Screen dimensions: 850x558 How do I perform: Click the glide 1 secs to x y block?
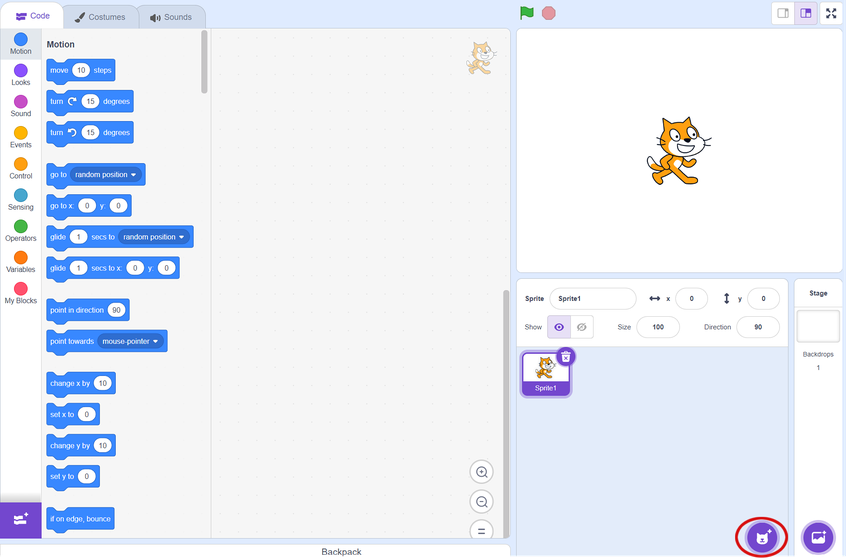[113, 269]
